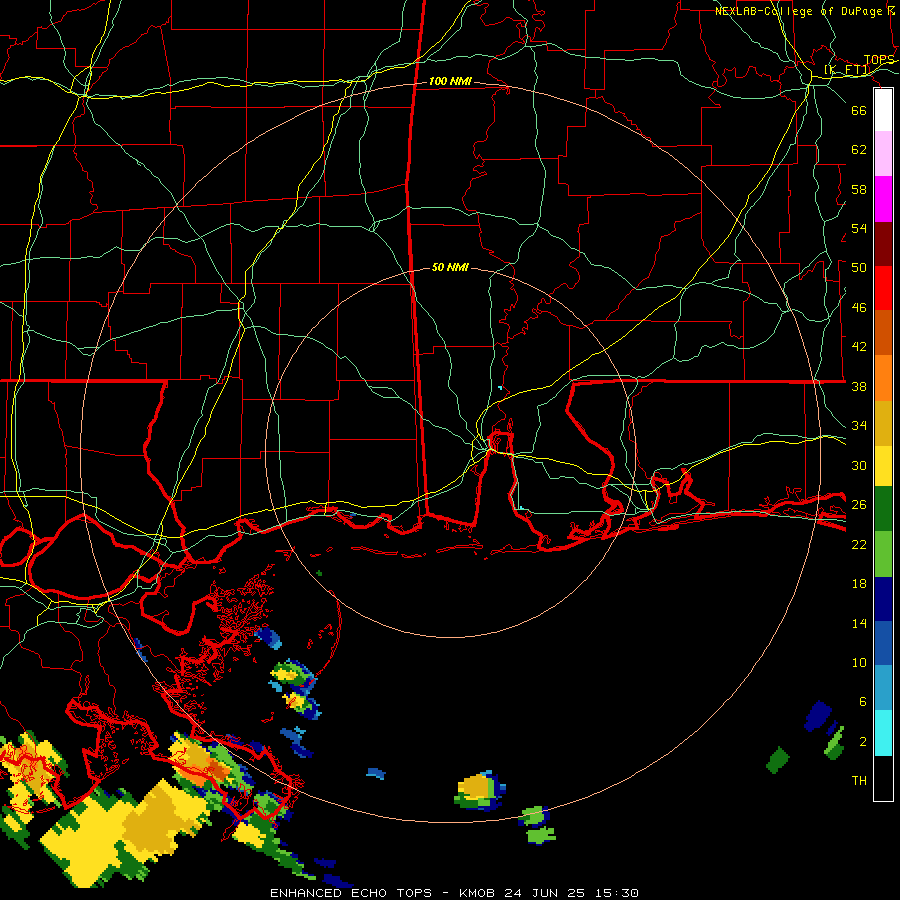Click the black TH swatch
900x900 pixels.
[x=883, y=778]
